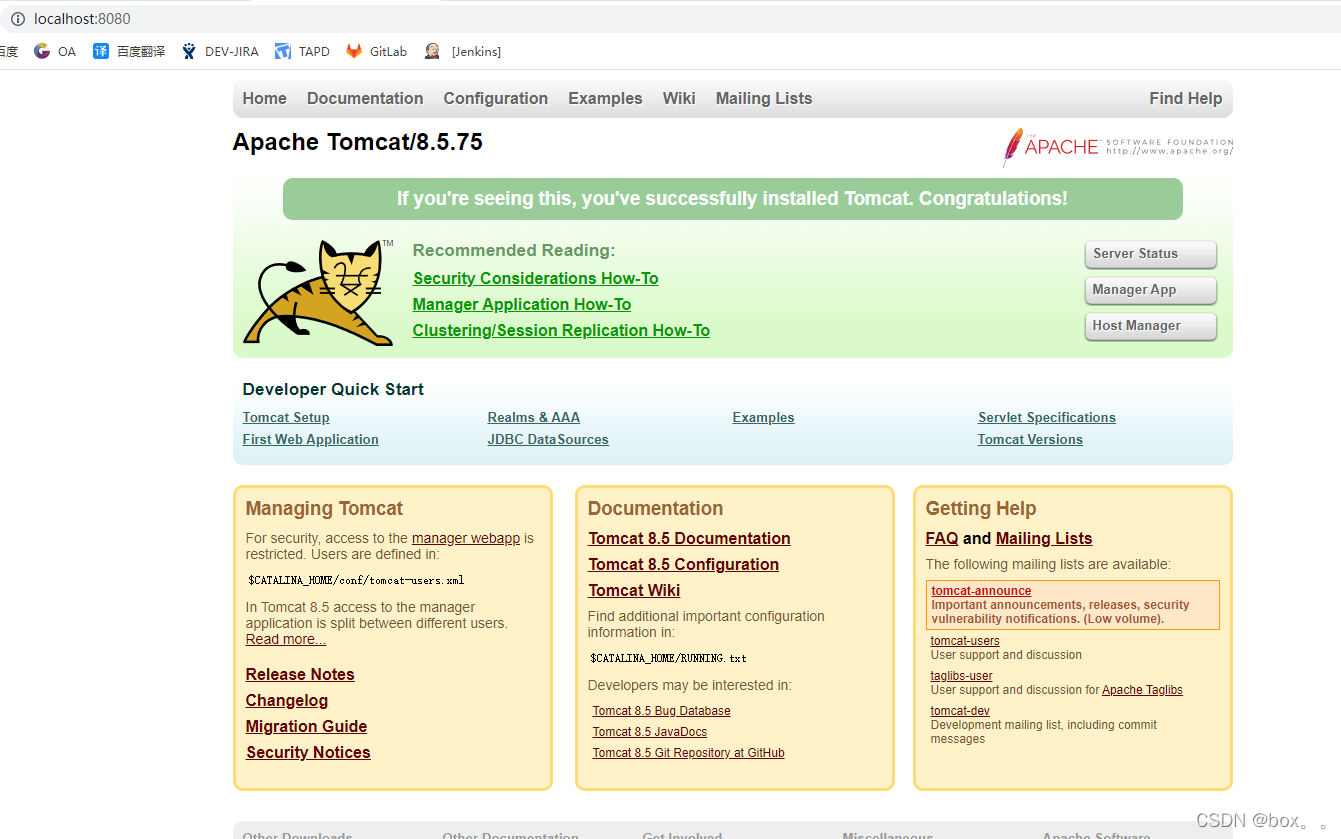The height and width of the screenshot is (839, 1341).
Task: Click $CATALINA_HOME/conf/tomcat-users.xml path text
Action: point(356,580)
